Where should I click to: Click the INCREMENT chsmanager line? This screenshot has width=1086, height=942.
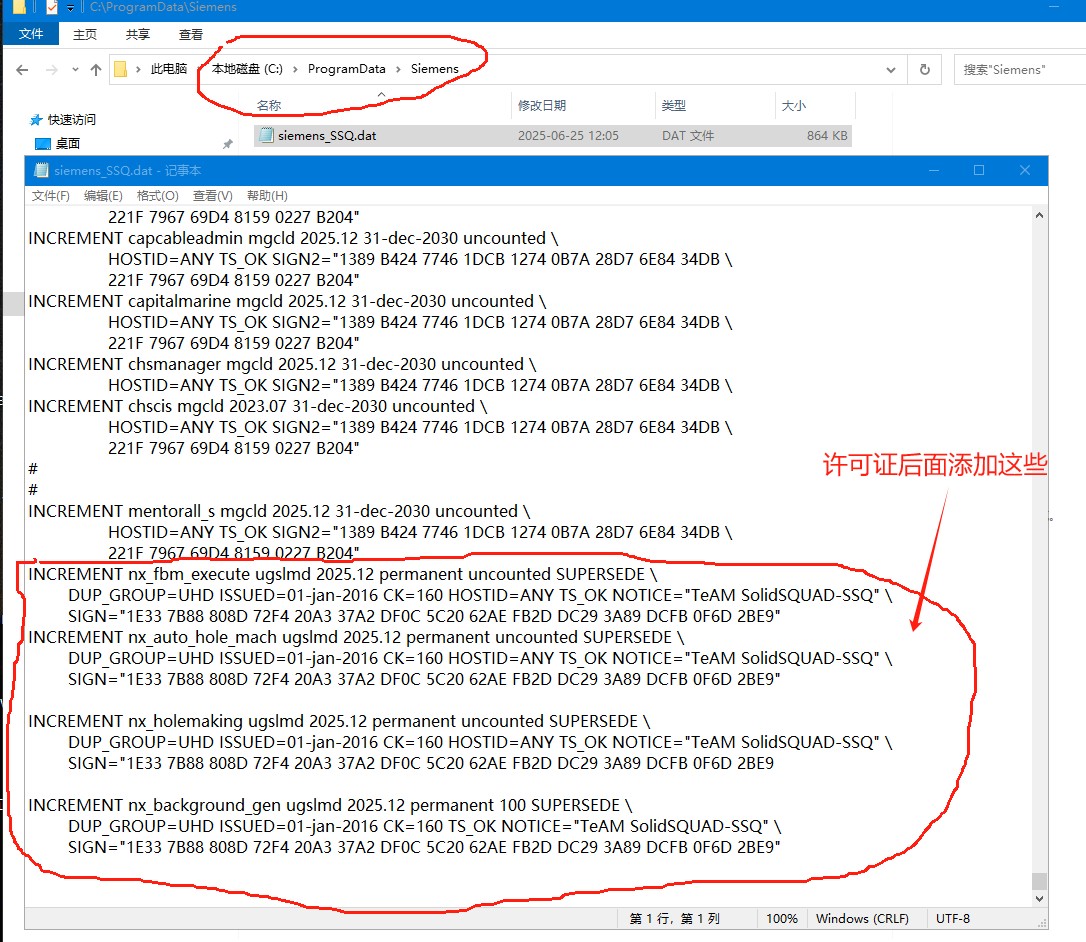click(283, 364)
